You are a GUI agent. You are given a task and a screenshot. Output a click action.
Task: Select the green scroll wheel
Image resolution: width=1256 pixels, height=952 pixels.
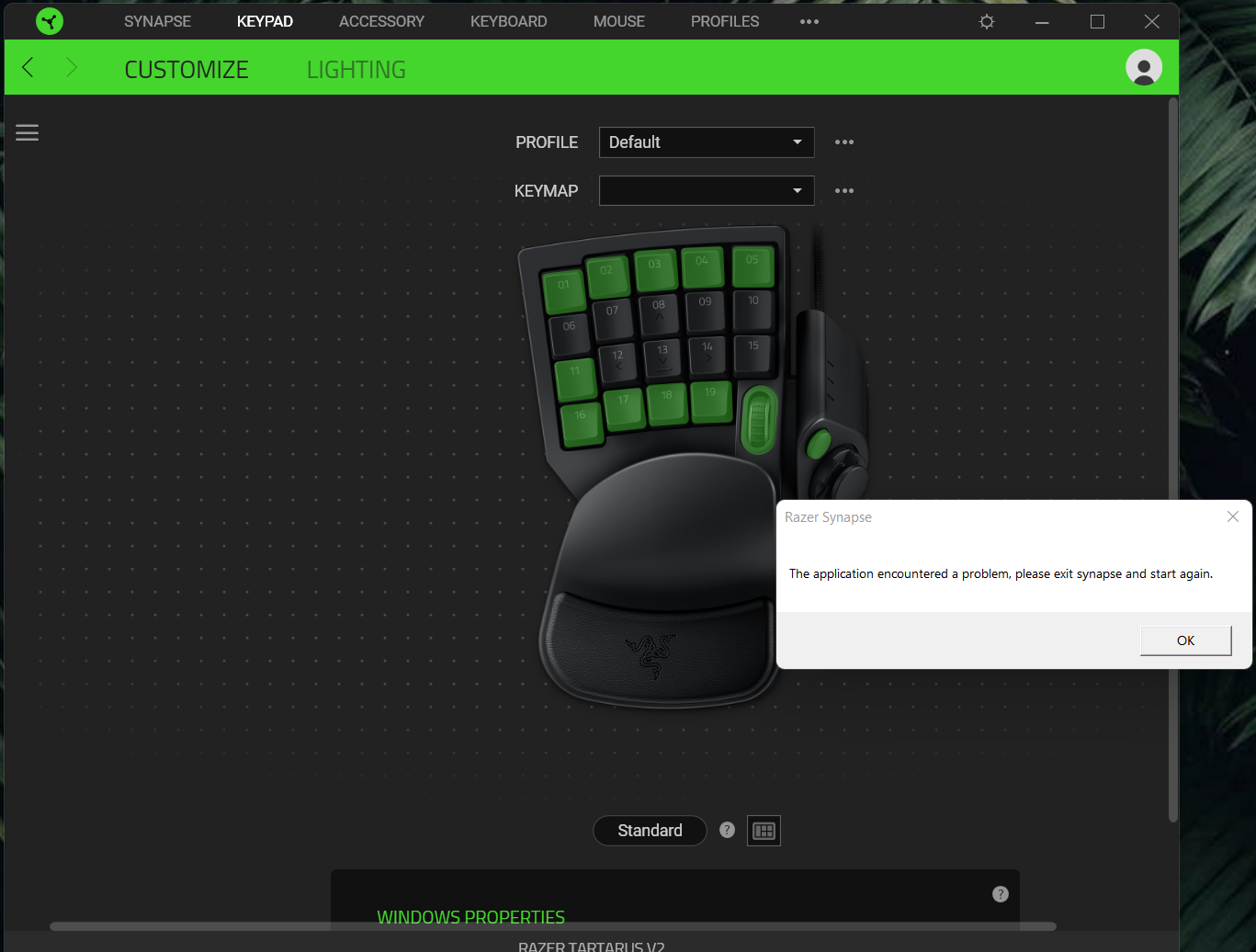pos(759,419)
